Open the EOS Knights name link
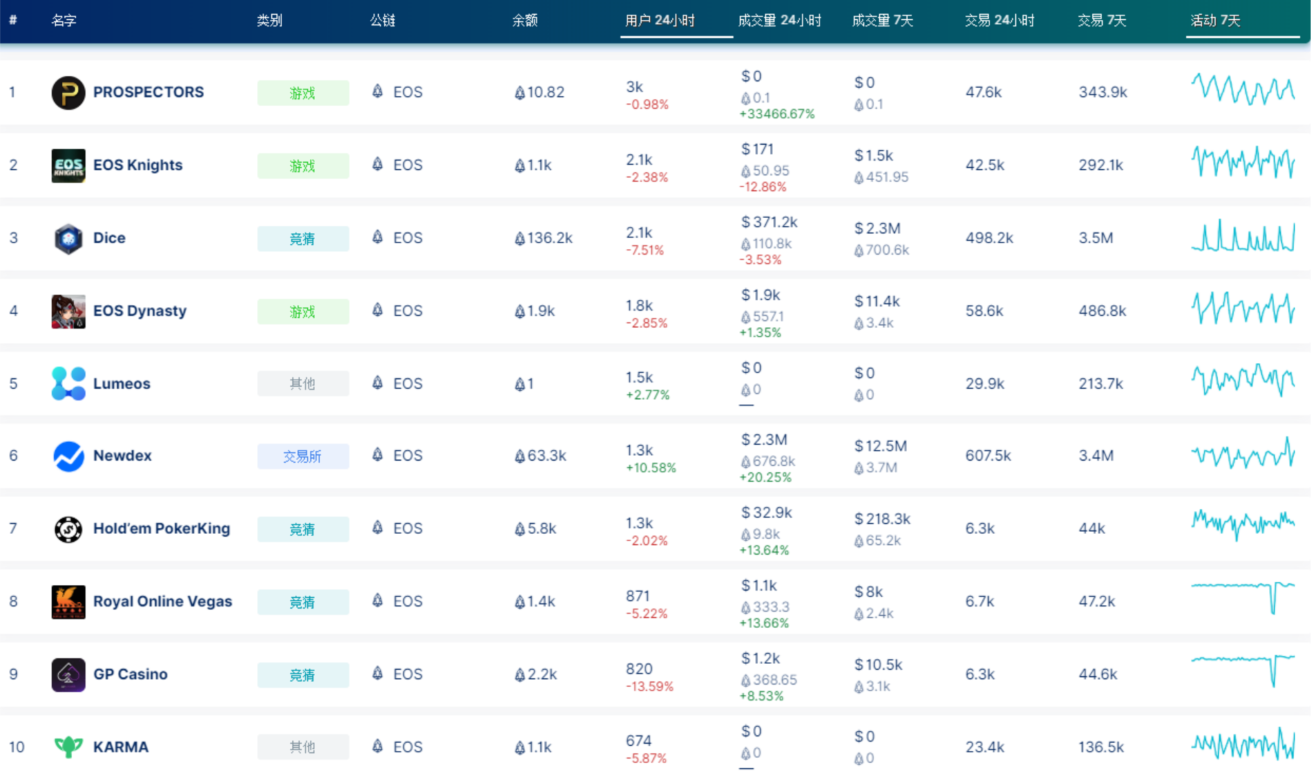 [138, 165]
